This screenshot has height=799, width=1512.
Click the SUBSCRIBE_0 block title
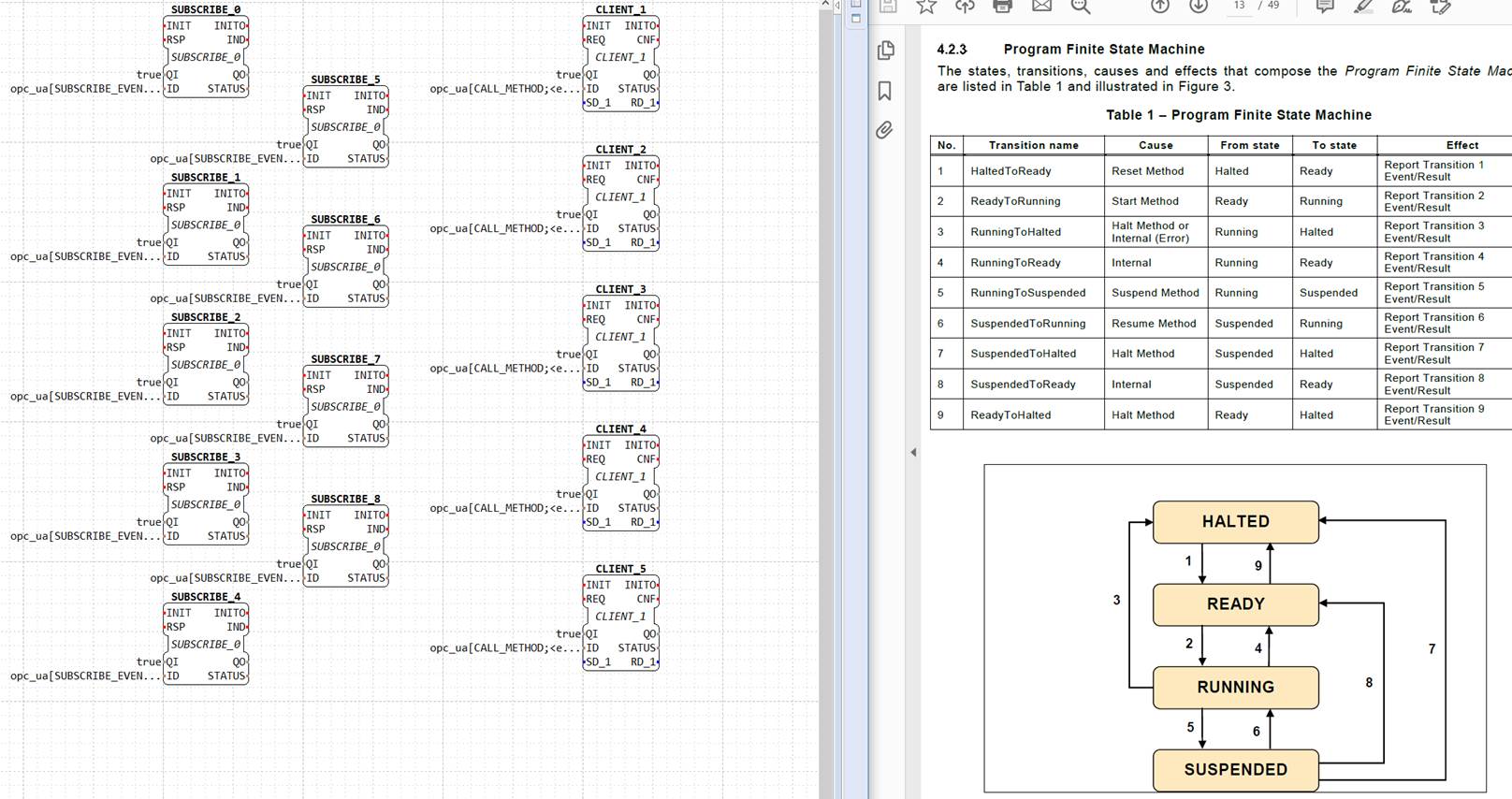pyautogui.click(x=206, y=9)
